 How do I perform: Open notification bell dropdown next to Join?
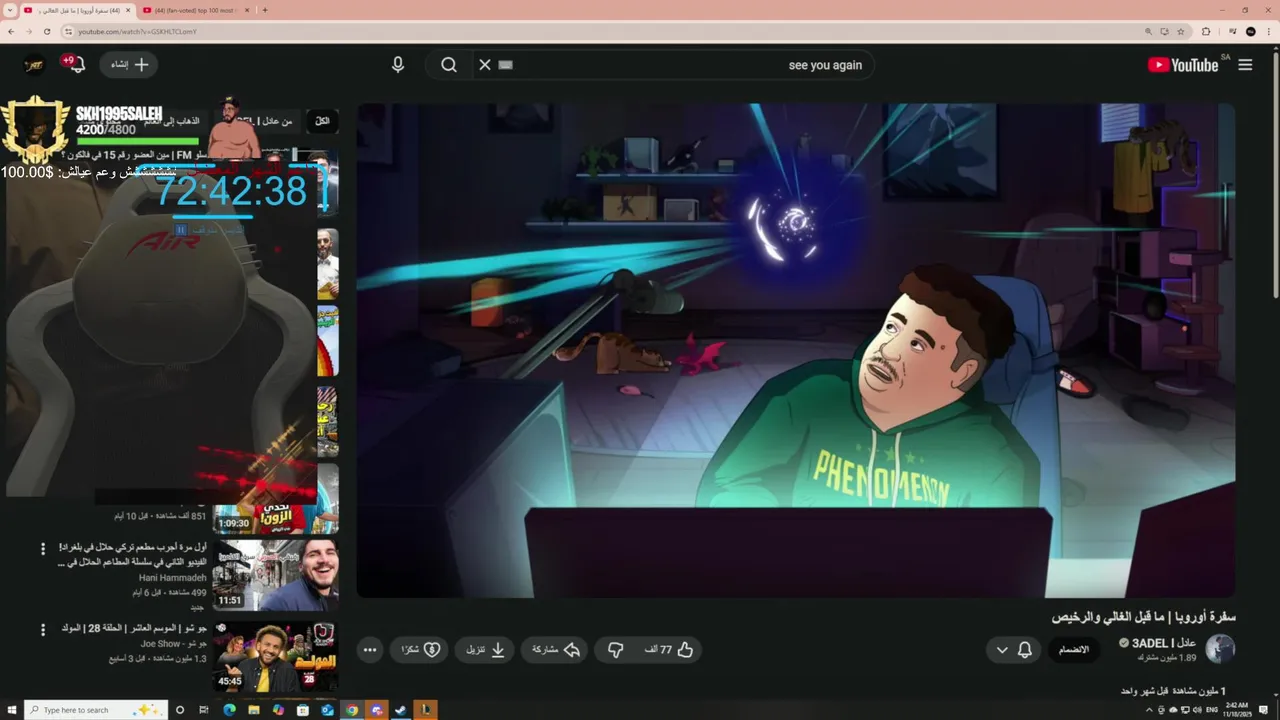(x=1013, y=650)
